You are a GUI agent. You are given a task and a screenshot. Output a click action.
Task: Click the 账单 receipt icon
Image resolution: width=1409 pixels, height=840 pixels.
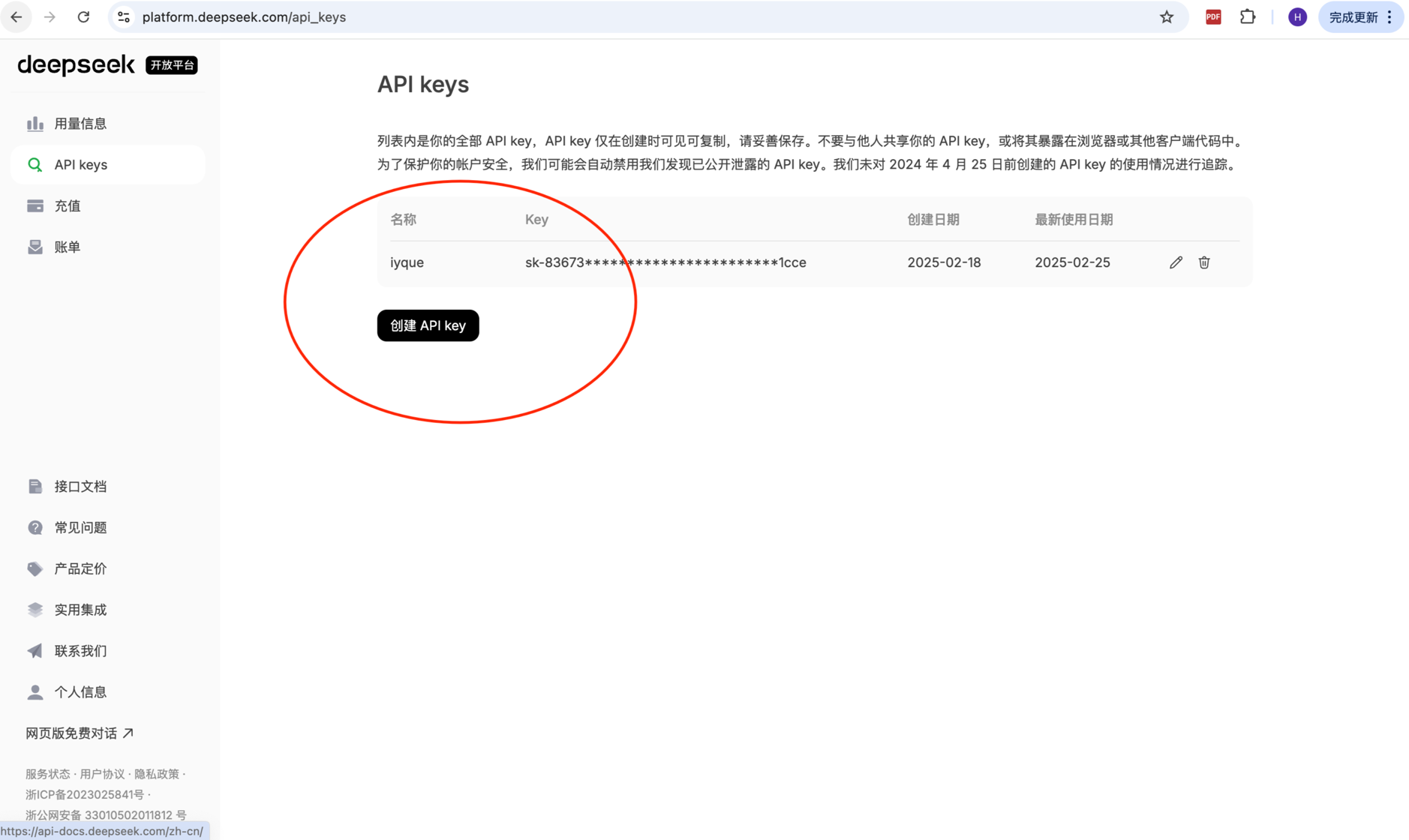click(35, 247)
